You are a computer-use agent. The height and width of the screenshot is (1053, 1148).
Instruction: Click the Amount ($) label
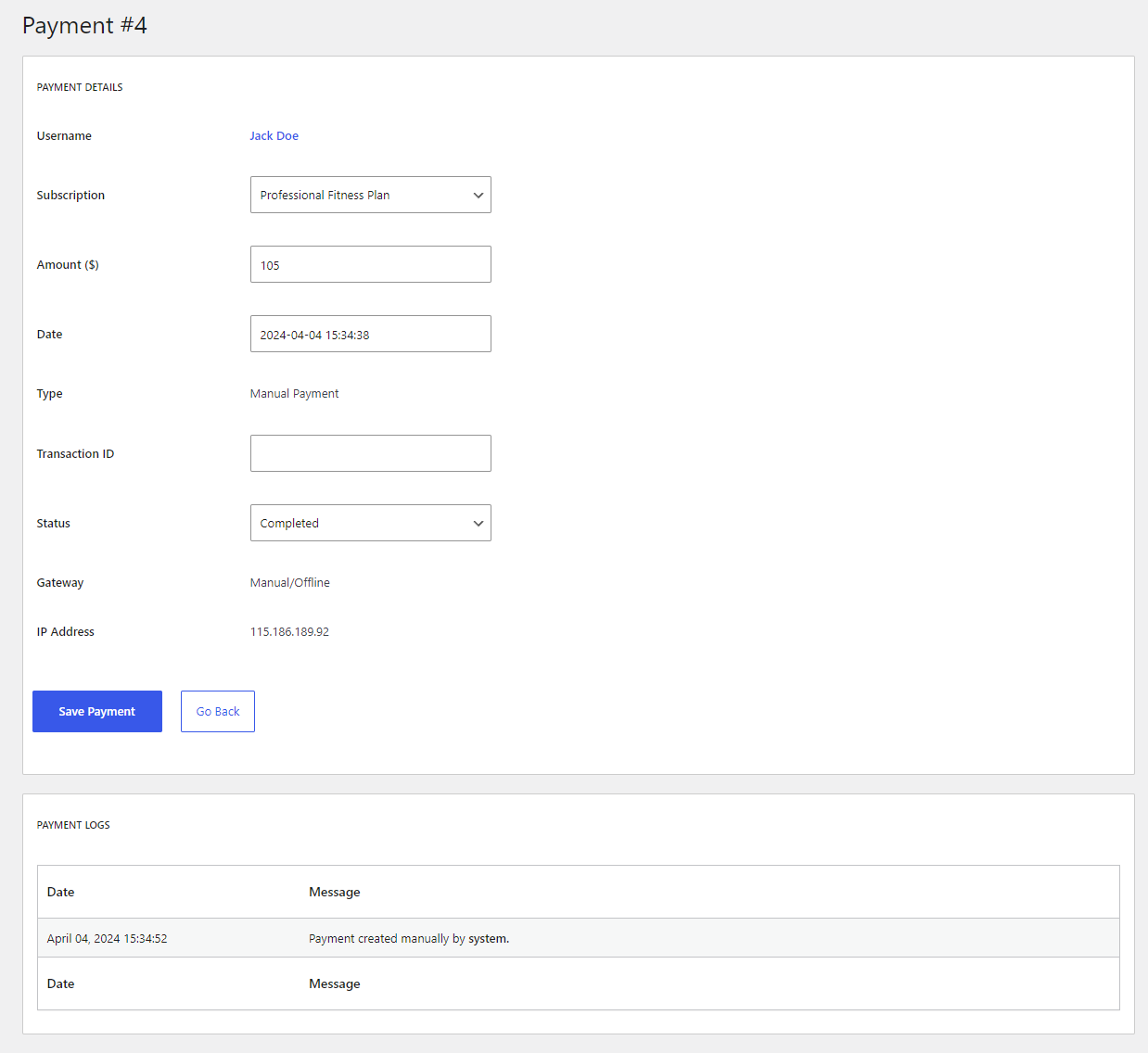pos(68,264)
